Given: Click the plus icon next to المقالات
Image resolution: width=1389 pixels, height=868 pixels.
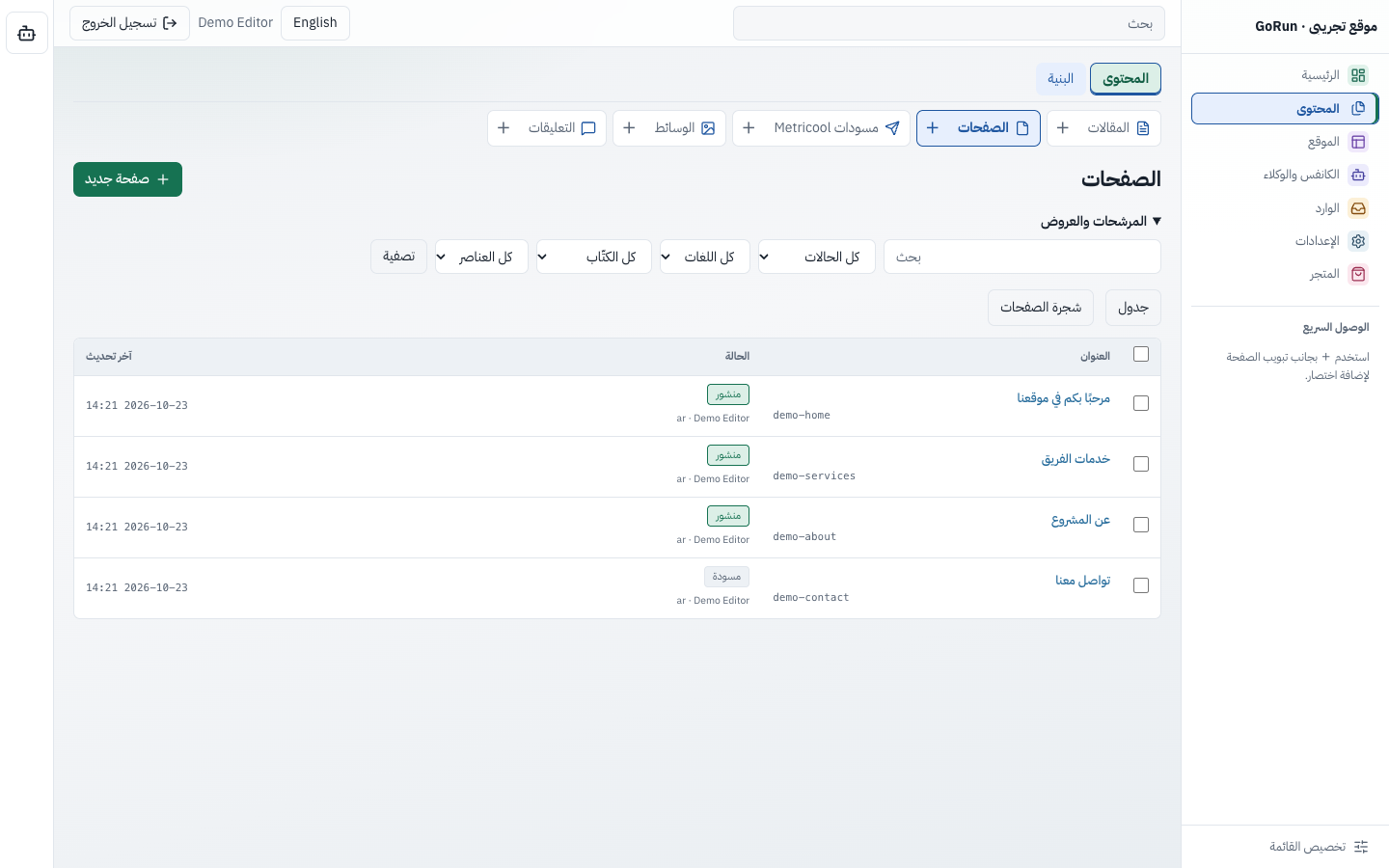Looking at the screenshot, I should coord(1062,128).
